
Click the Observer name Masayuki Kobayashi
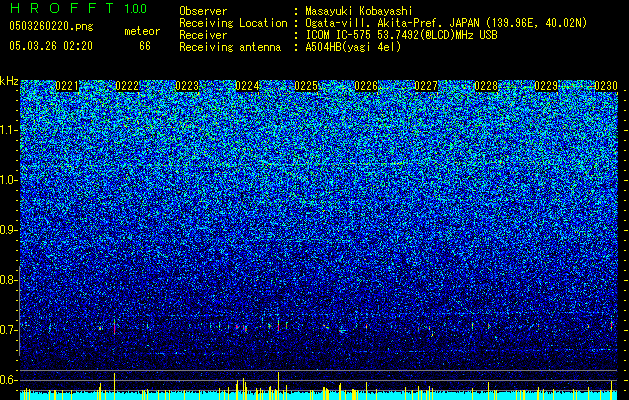pyautogui.click(x=358, y=11)
